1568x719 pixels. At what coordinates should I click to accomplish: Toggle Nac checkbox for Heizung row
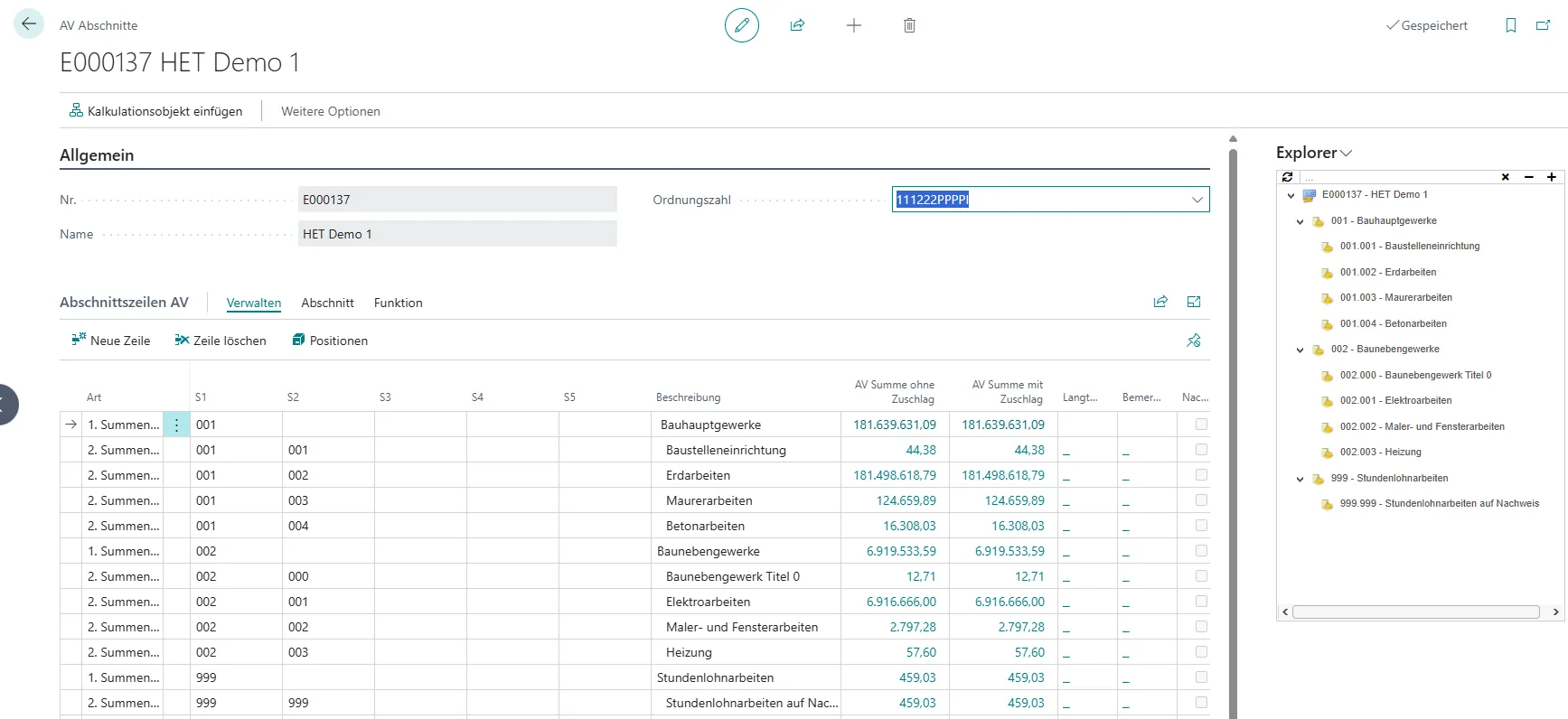1201,651
